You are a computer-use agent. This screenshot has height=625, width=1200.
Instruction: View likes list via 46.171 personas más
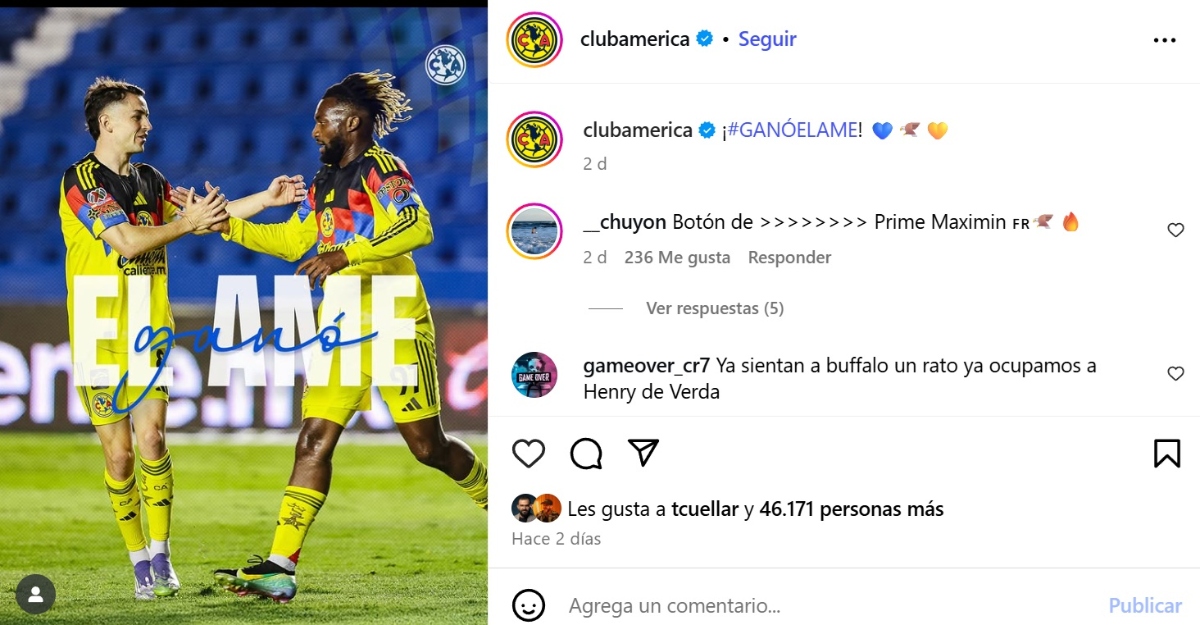pos(851,509)
